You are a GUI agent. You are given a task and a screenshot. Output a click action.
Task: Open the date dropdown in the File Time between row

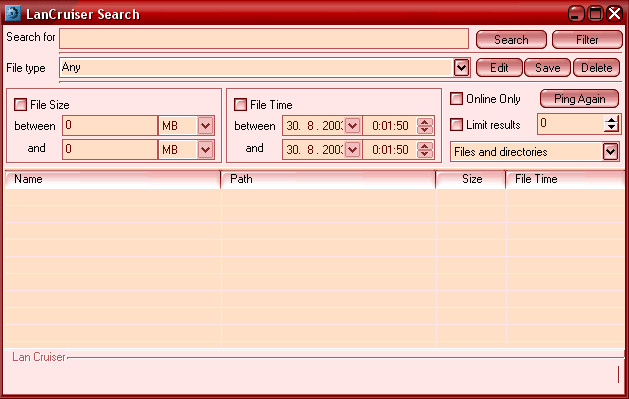pyautogui.click(x=353, y=126)
